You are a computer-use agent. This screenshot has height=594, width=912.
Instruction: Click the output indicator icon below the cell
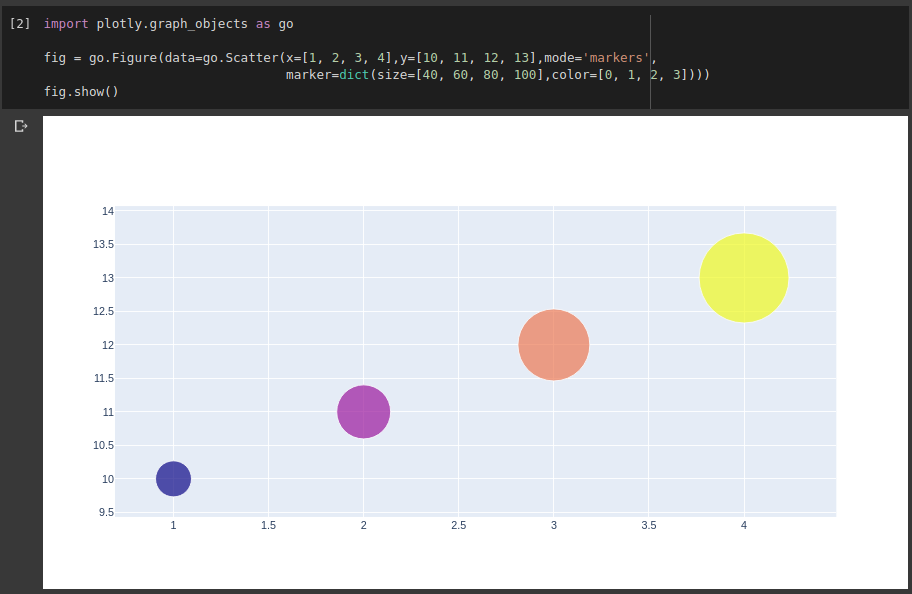point(20,125)
